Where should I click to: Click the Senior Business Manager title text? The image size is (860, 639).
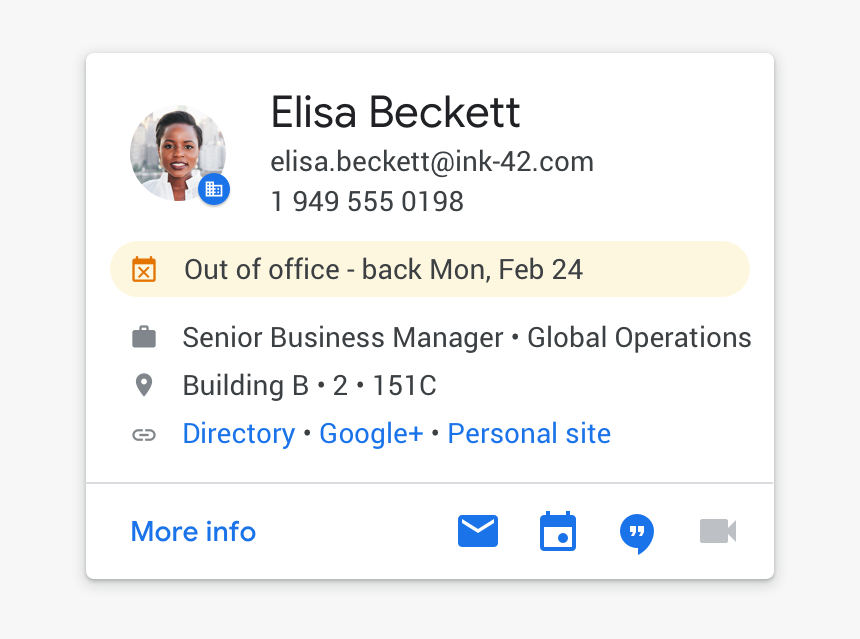click(x=342, y=338)
